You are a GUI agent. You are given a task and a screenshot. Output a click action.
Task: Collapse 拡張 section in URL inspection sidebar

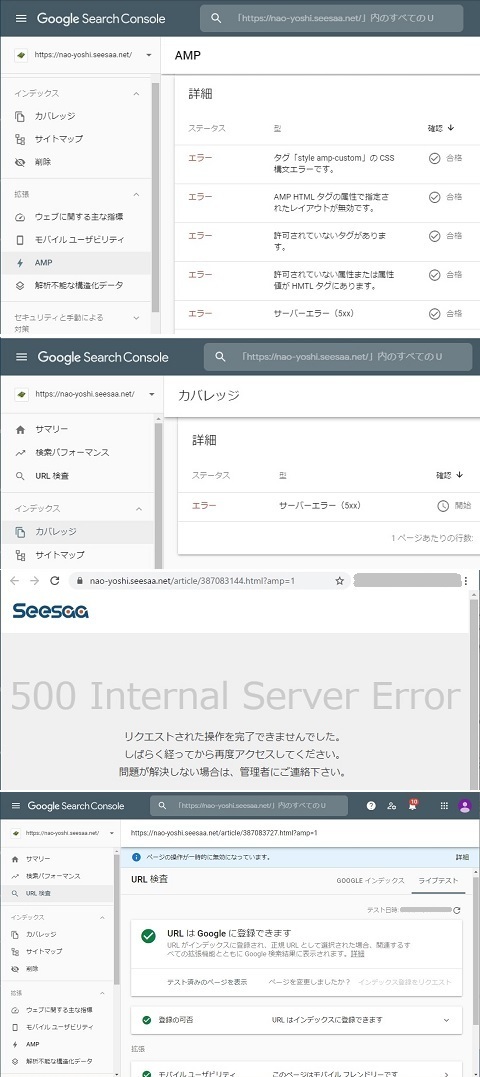(102, 993)
